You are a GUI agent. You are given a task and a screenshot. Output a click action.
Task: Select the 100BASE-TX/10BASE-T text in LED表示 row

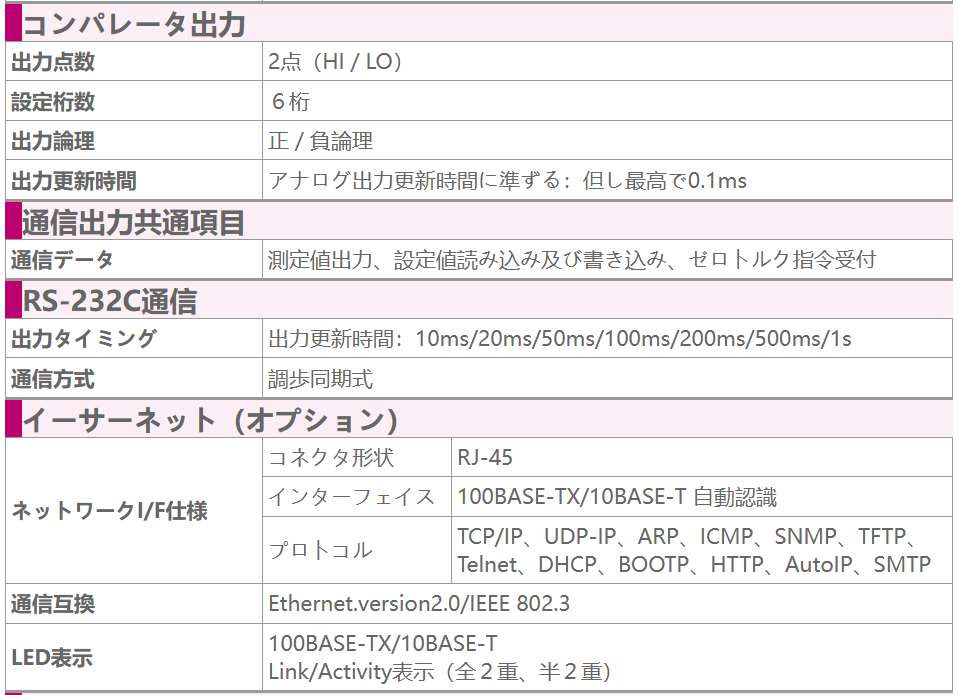[383, 643]
